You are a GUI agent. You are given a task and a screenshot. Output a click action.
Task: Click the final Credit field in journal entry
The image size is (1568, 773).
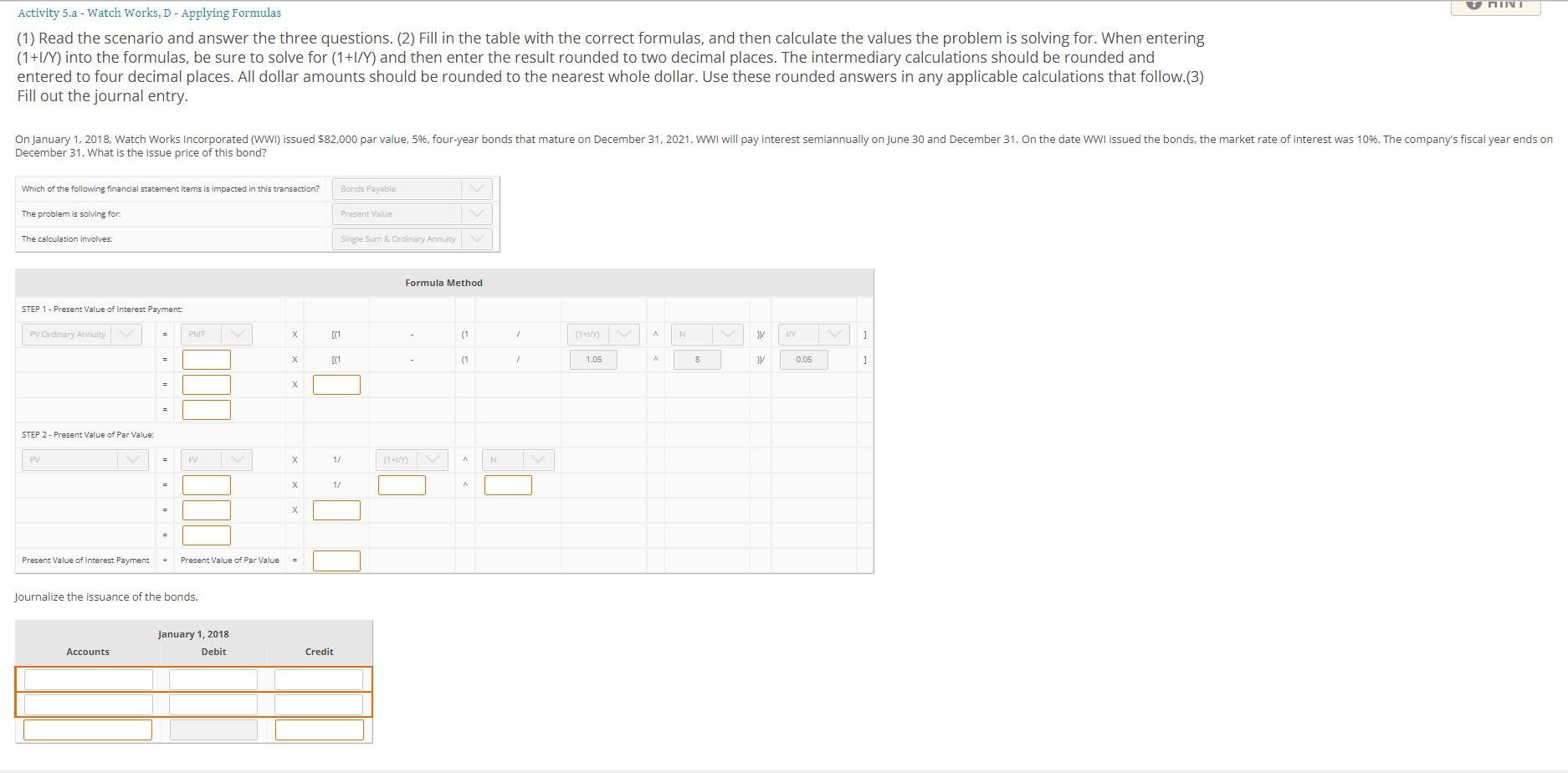(x=318, y=729)
